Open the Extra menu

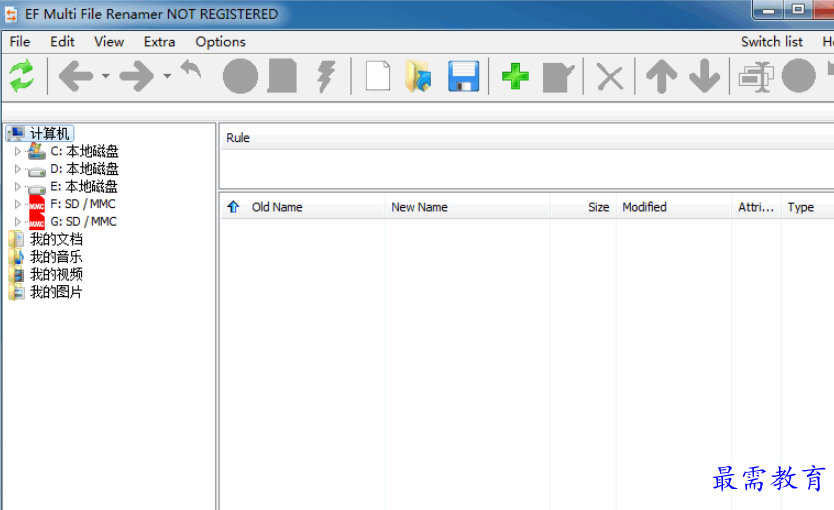(x=159, y=41)
